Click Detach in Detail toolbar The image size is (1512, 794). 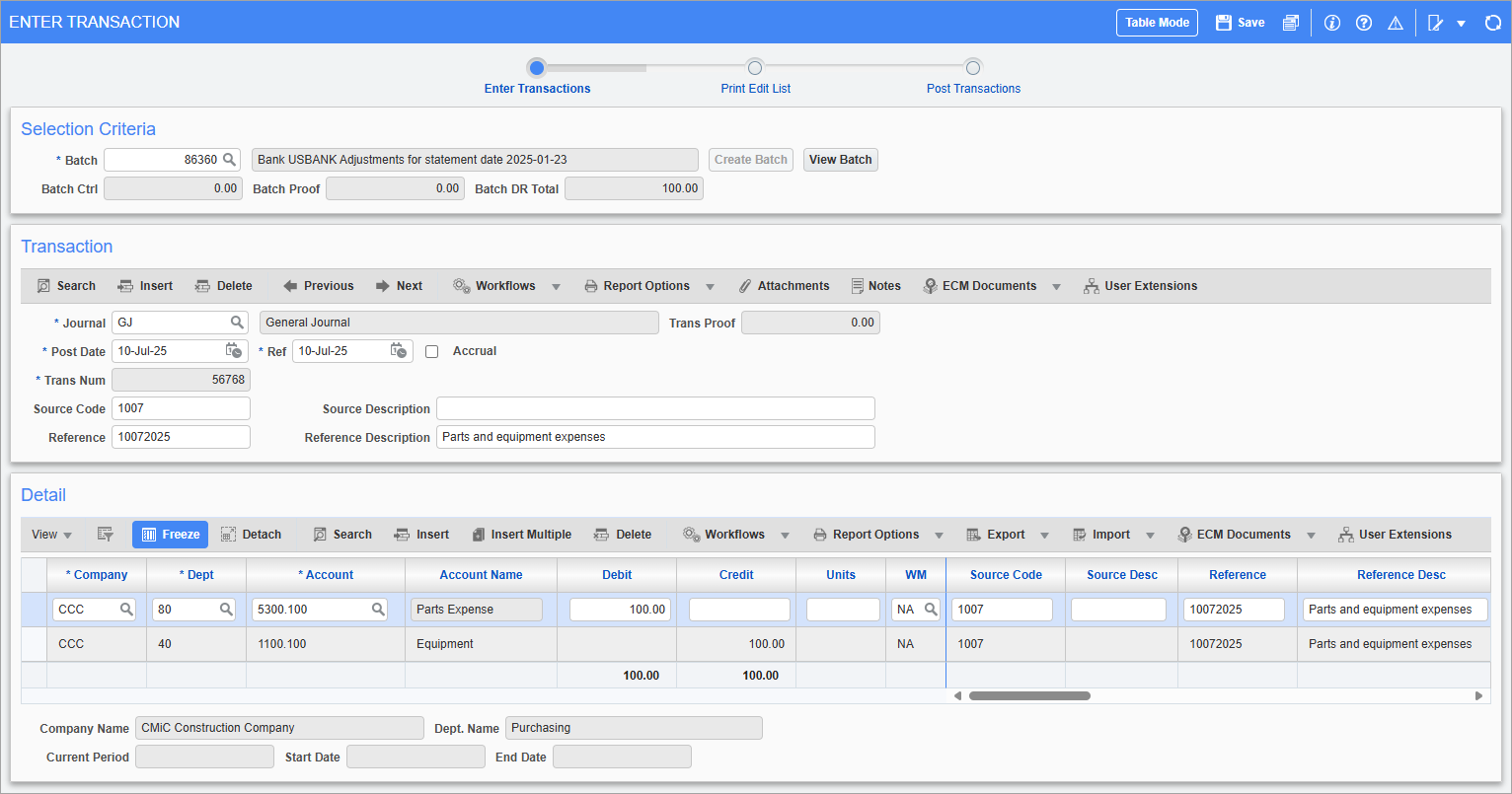pos(251,535)
